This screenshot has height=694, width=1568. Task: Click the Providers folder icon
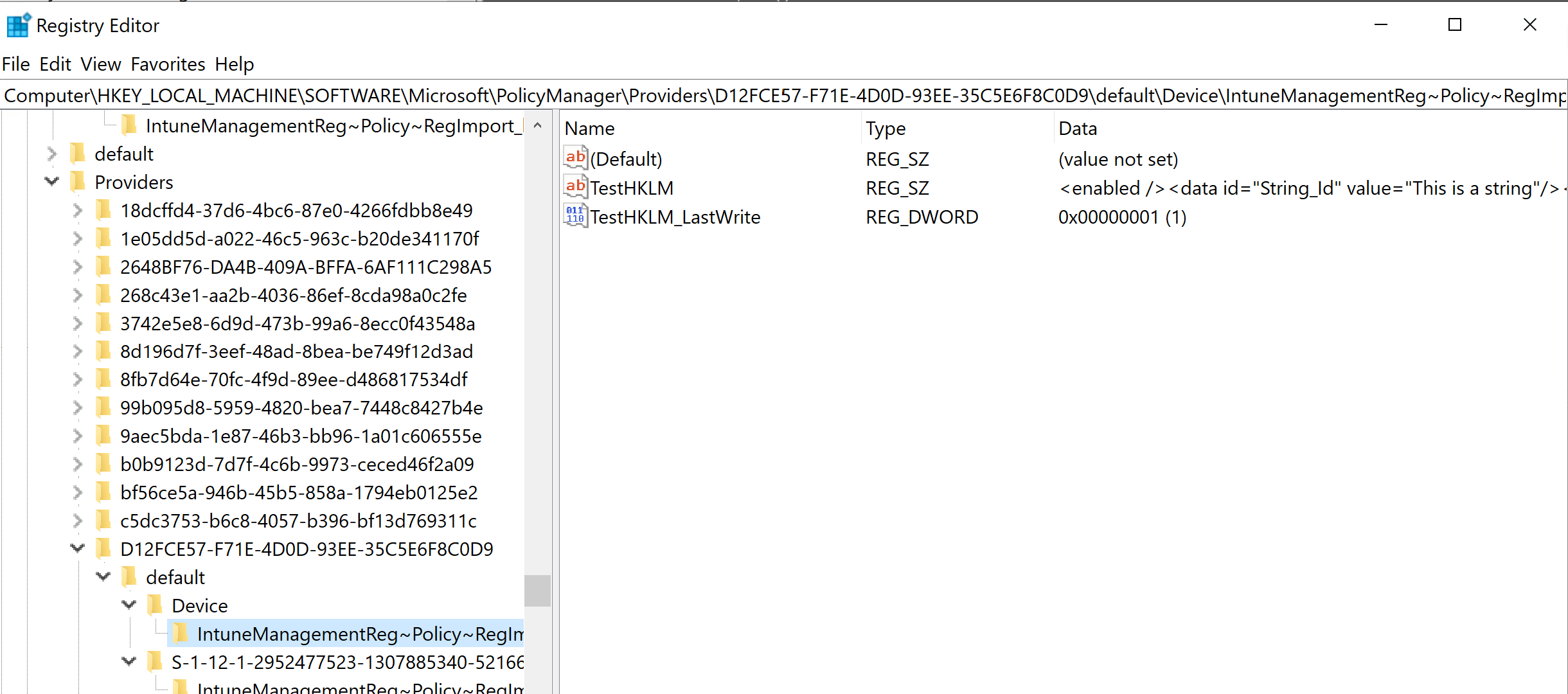click(78, 182)
